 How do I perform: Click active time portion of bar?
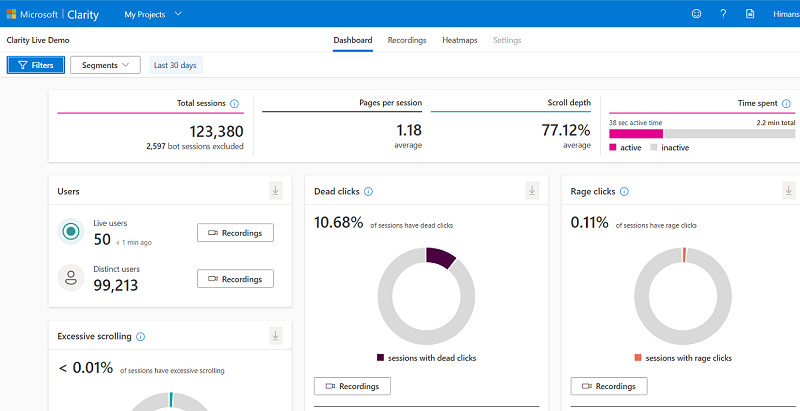636,133
